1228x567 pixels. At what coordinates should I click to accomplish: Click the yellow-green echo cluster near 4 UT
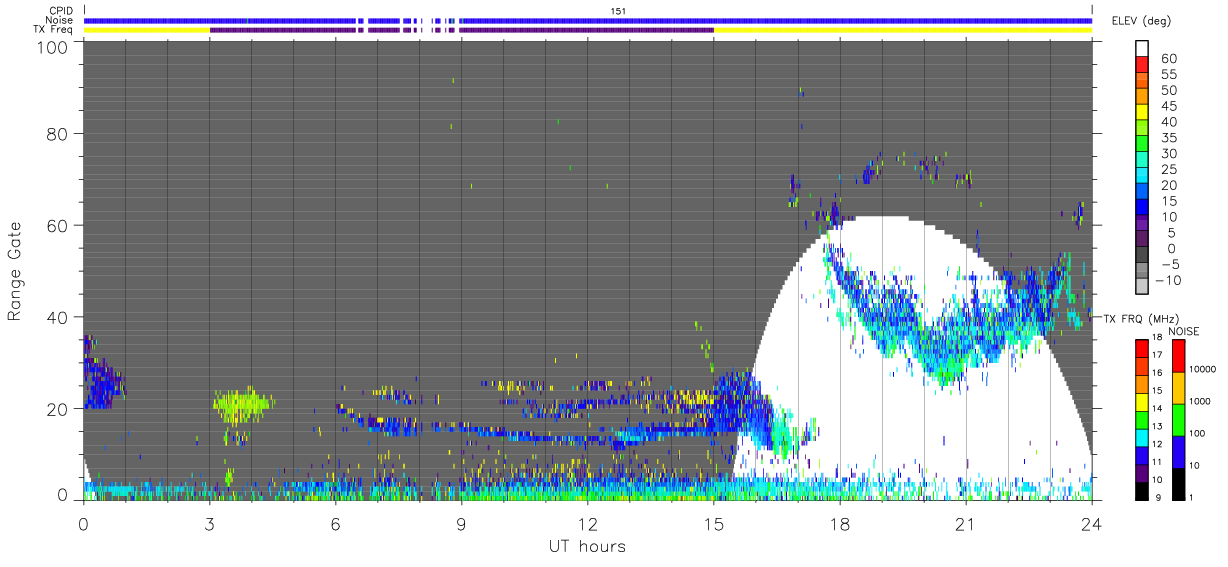243,405
